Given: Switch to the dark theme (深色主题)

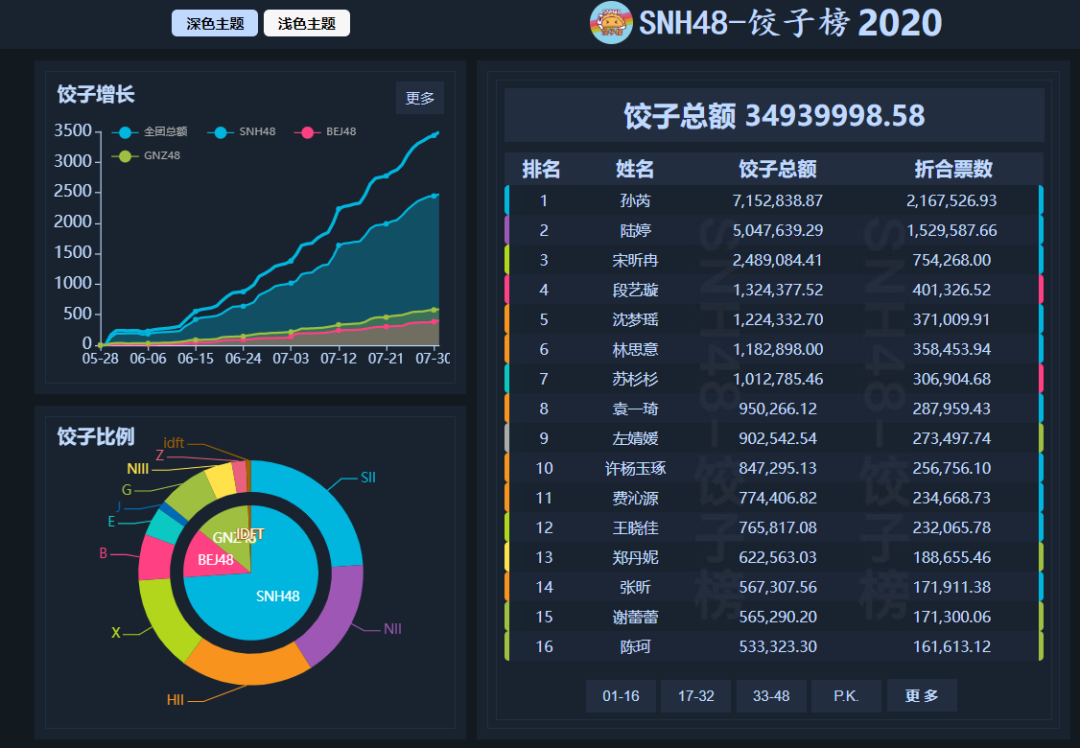Looking at the screenshot, I should tap(215, 23).
